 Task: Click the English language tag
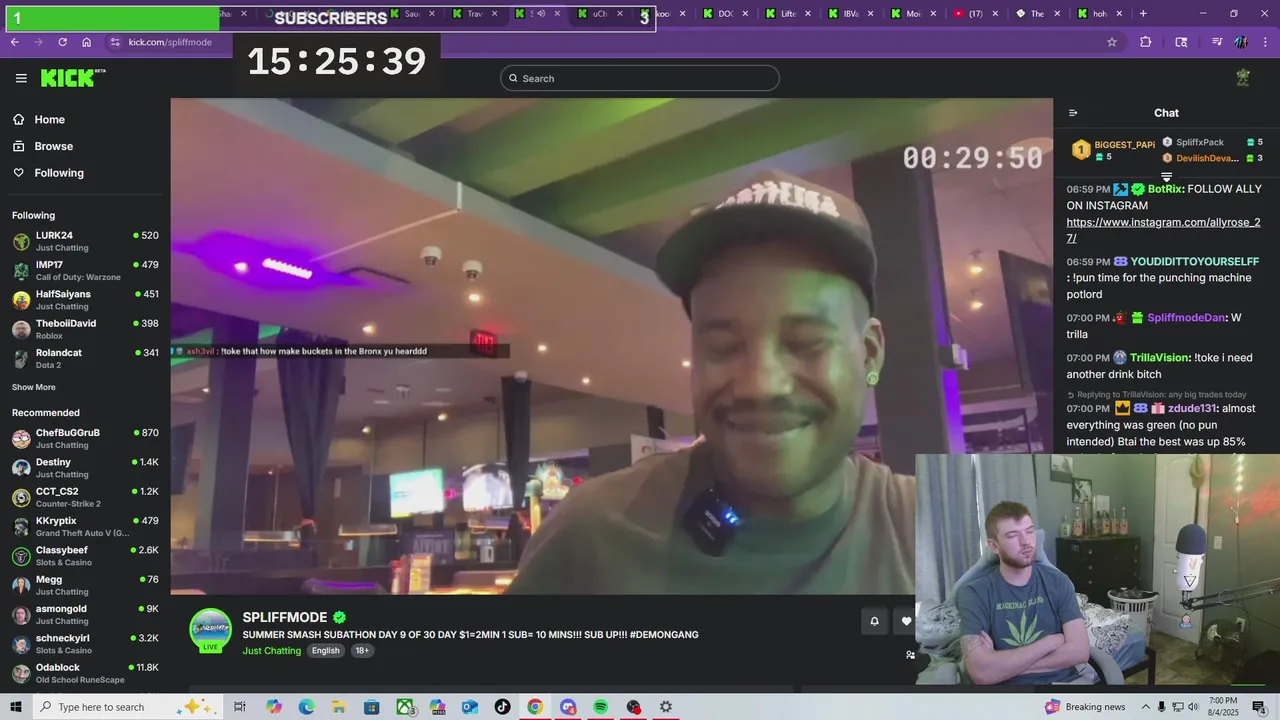pyautogui.click(x=325, y=650)
